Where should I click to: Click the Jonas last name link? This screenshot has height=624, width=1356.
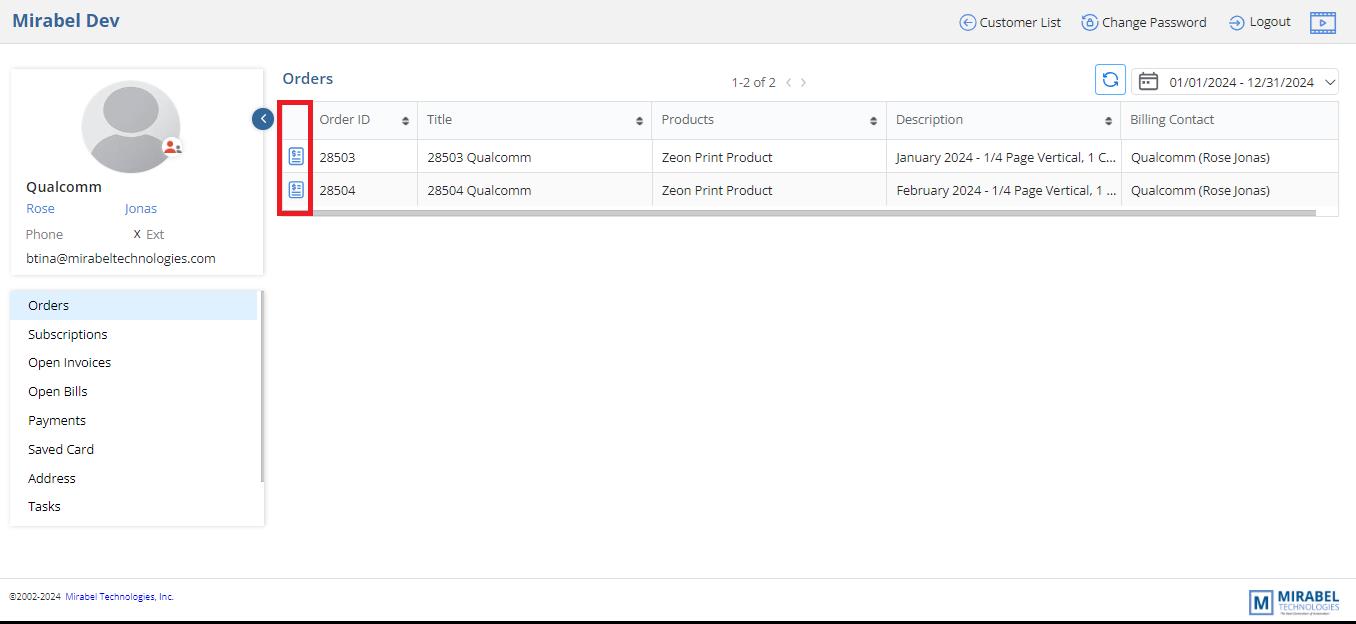pyautogui.click(x=141, y=209)
